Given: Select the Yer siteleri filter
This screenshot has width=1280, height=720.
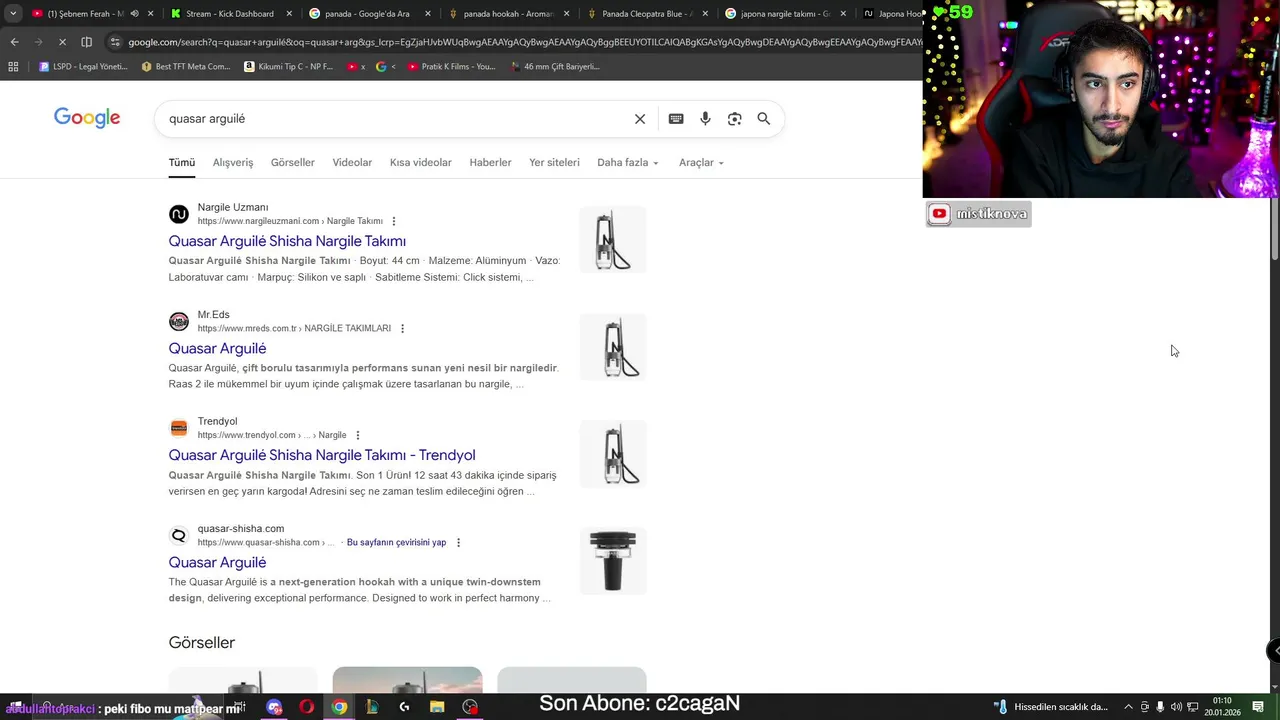Looking at the screenshot, I should 554,162.
